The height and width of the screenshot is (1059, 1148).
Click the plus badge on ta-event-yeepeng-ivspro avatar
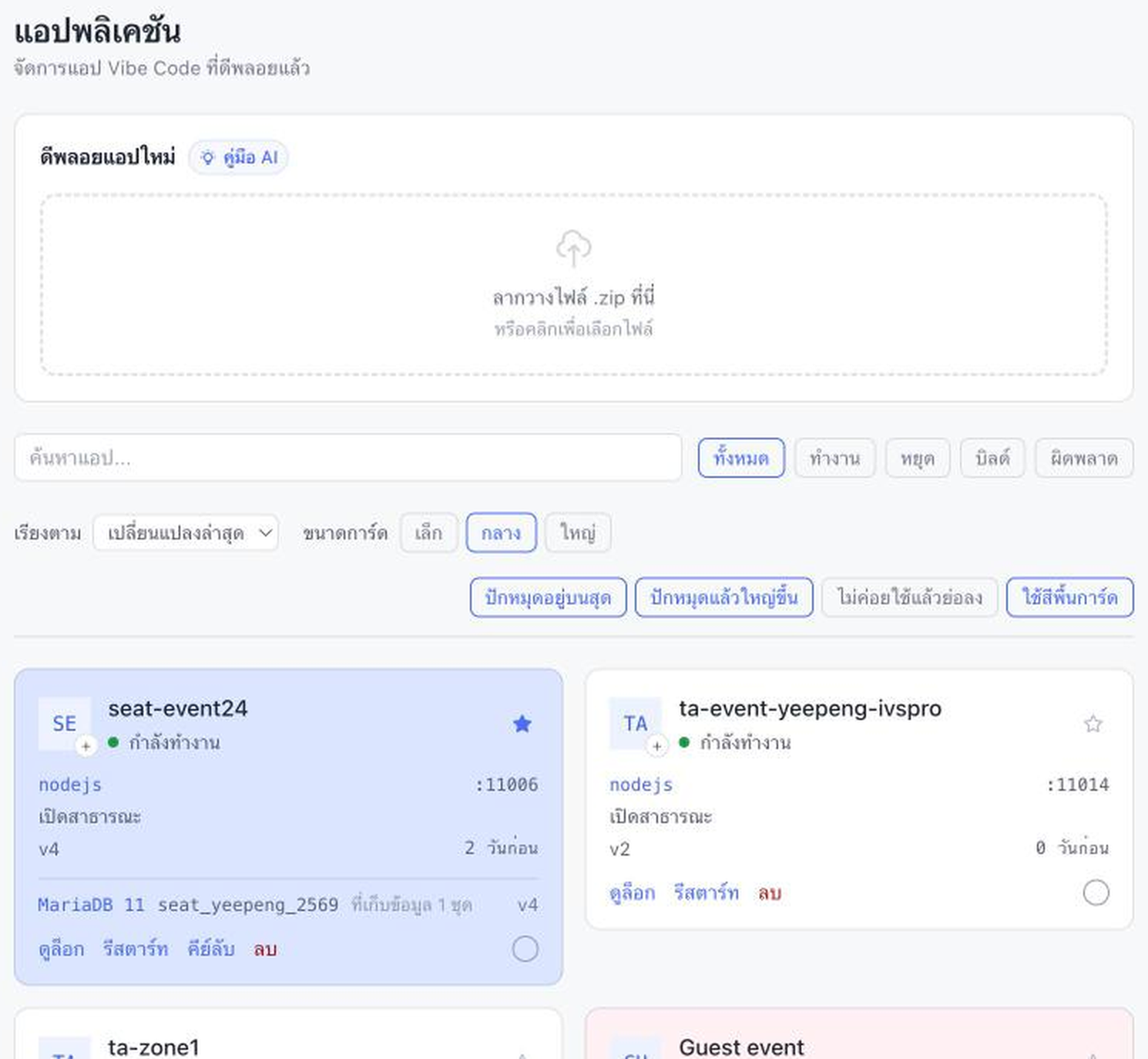[656, 746]
